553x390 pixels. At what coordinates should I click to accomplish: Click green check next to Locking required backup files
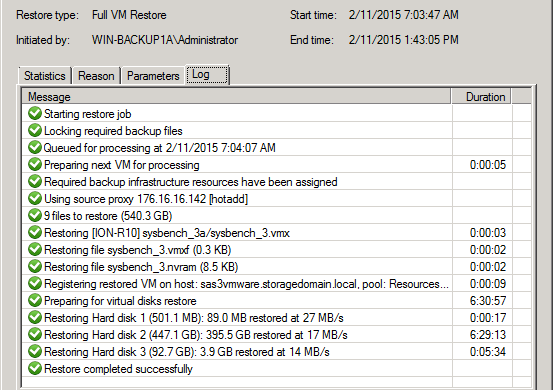click(35, 130)
